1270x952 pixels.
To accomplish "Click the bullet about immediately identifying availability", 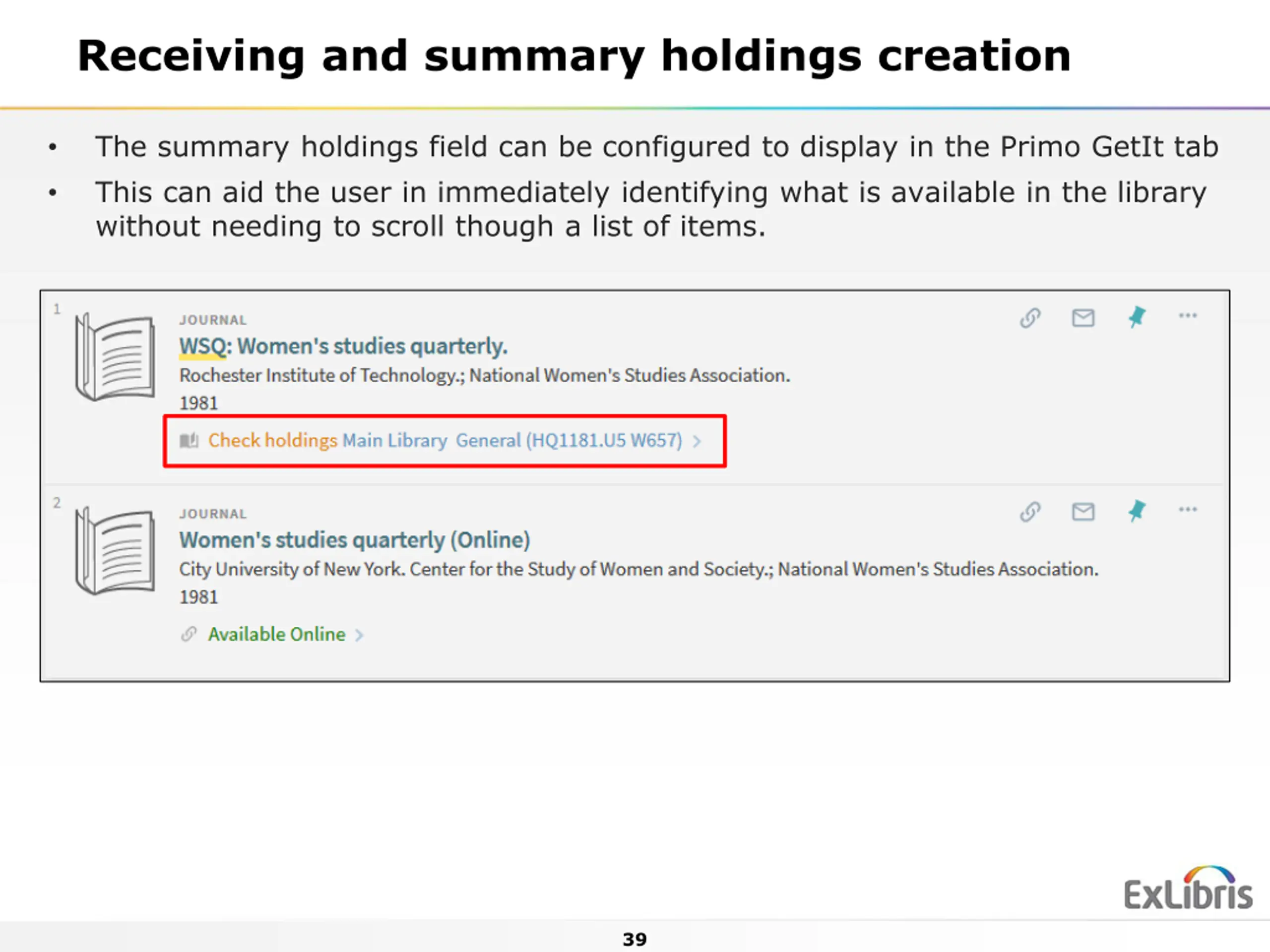I will [x=651, y=209].
